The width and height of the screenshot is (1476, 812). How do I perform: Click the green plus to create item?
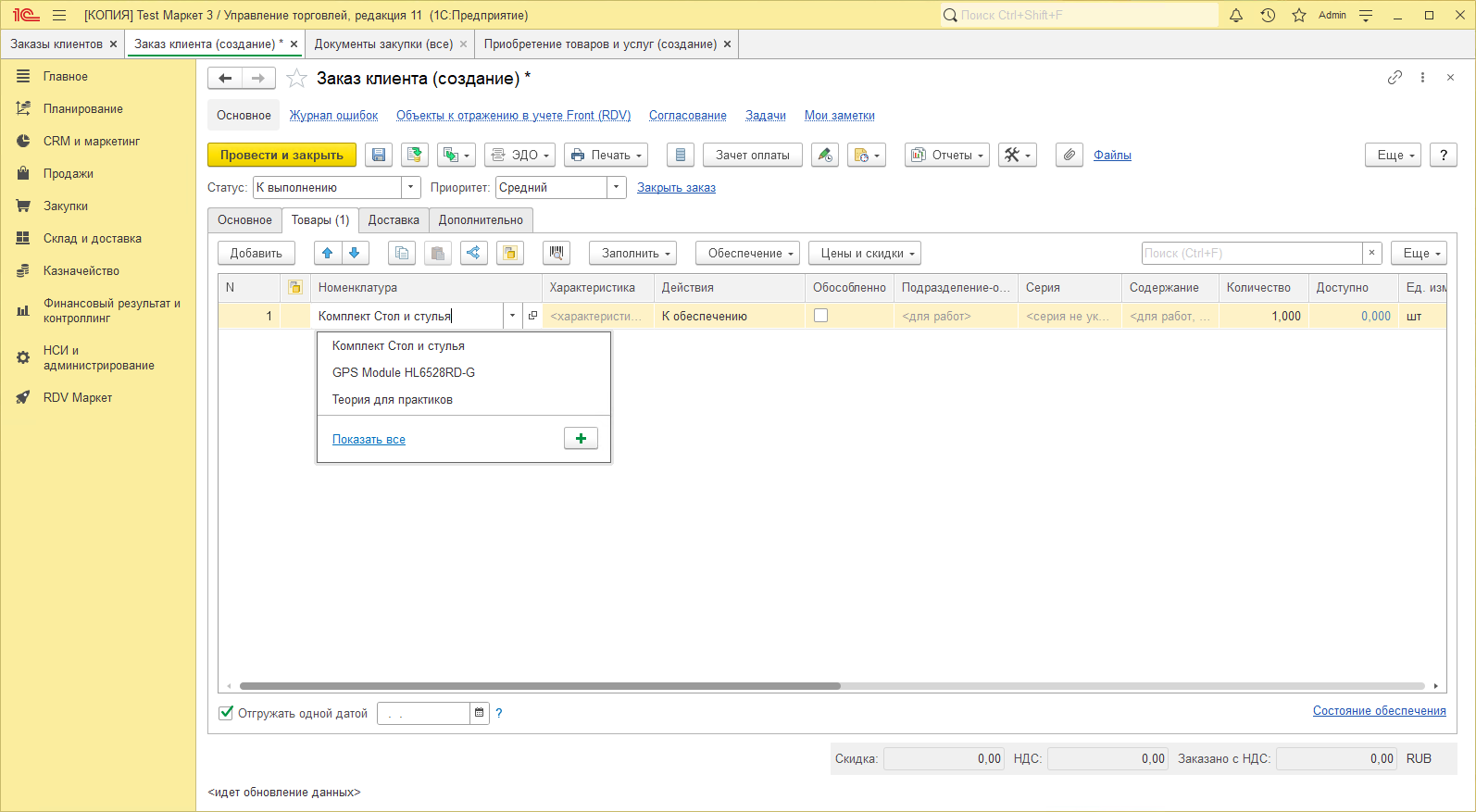(x=581, y=439)
